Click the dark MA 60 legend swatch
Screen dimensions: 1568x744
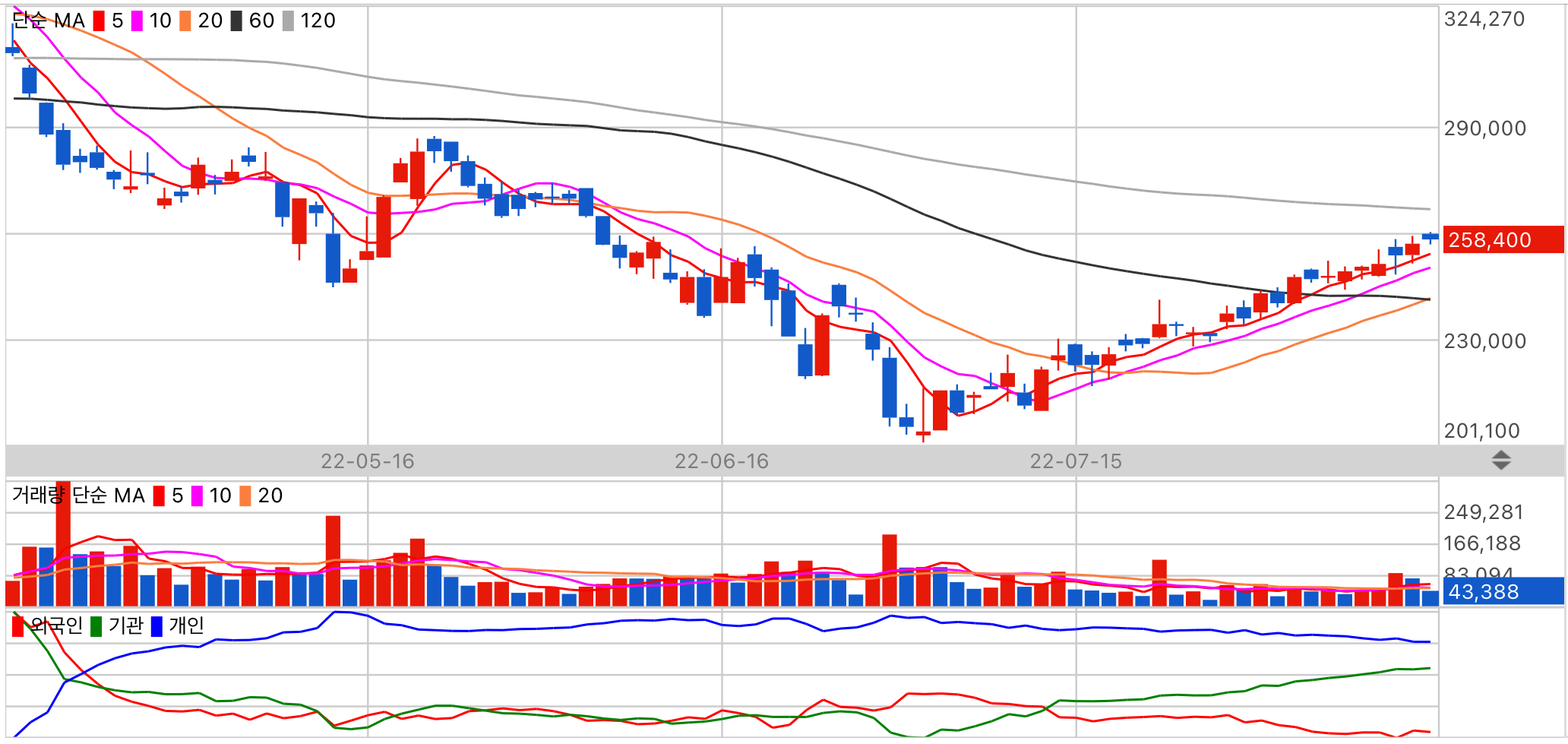coord(236,21)
